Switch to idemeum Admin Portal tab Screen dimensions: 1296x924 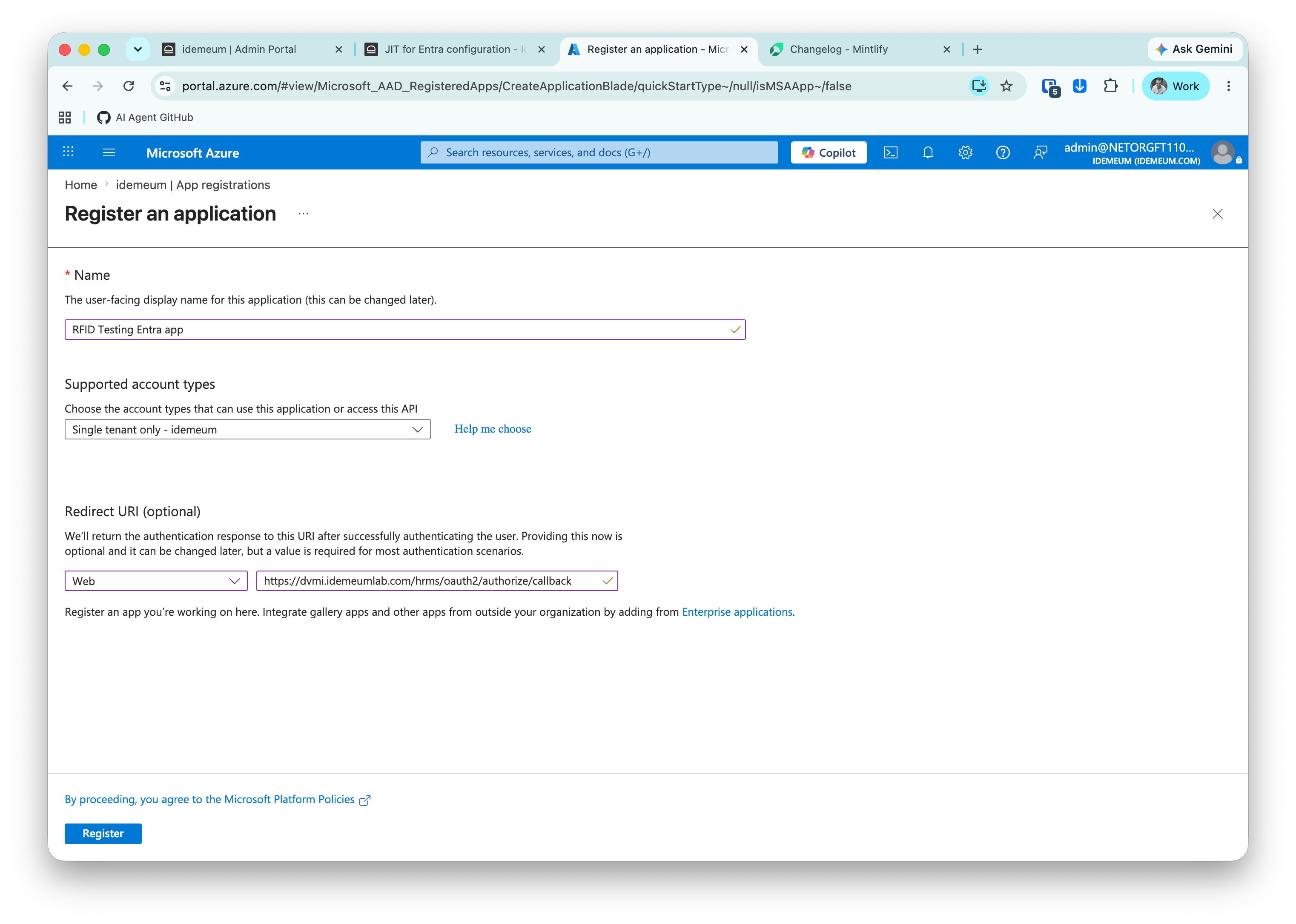click(x=239, y=49)
